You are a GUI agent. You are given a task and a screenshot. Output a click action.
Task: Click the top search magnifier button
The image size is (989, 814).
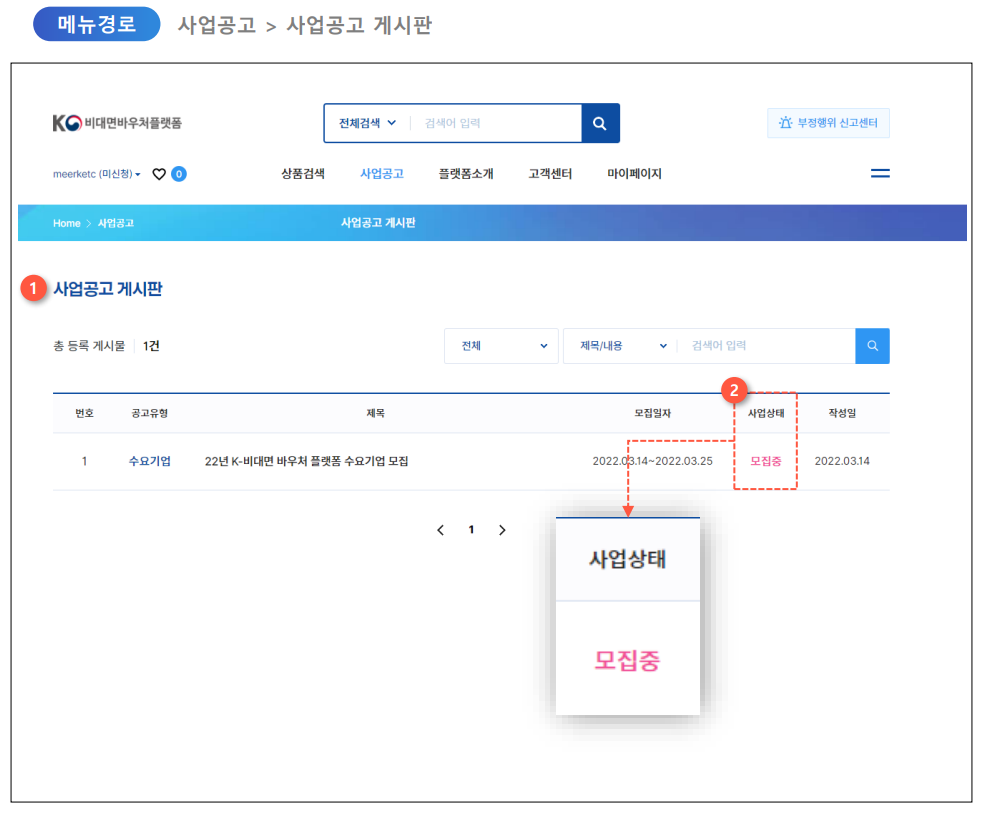(600, 123)
